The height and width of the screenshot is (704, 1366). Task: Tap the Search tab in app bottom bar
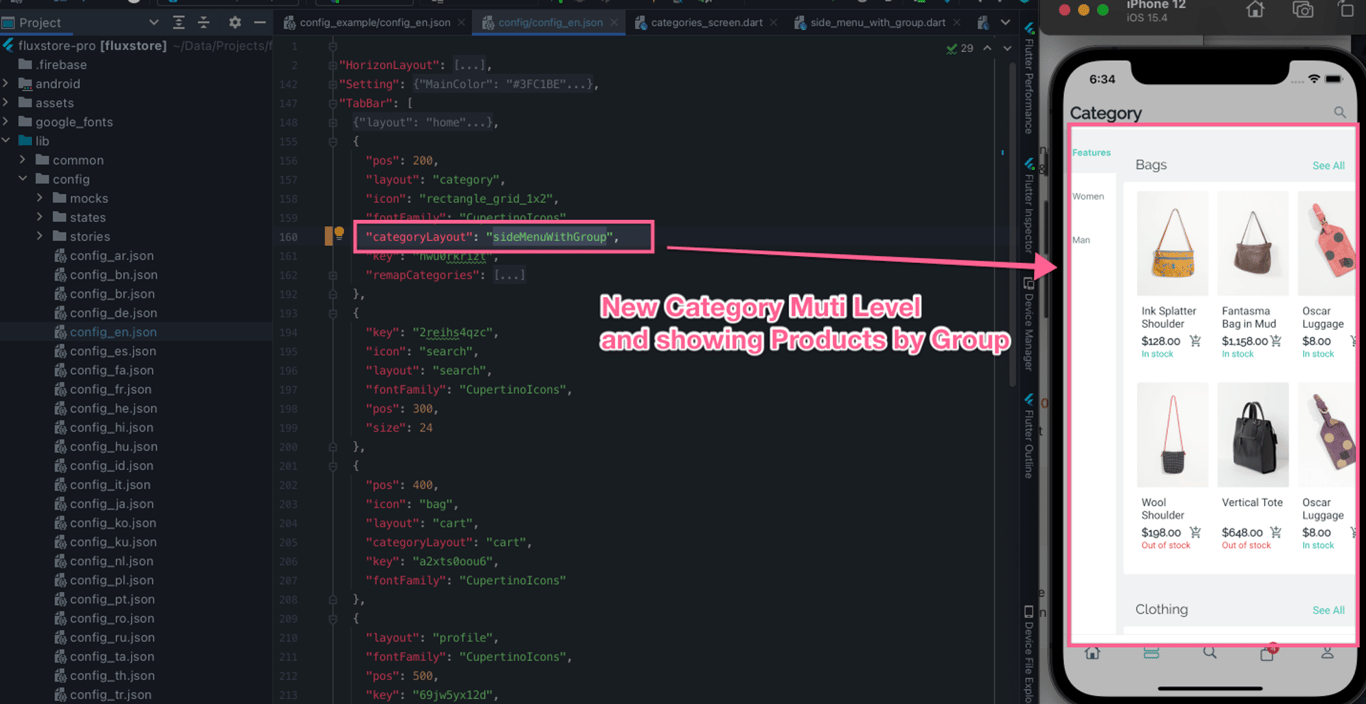[x=1210, y=653]
